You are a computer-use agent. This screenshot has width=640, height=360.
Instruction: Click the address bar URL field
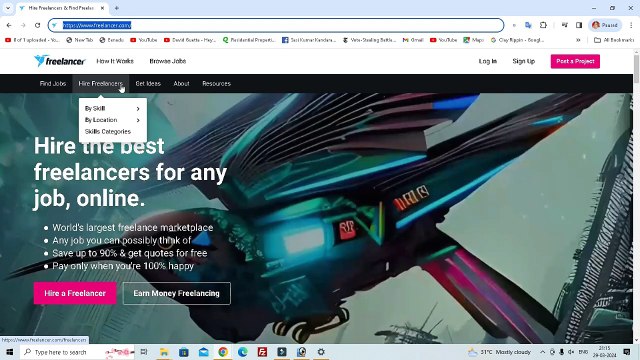point(276,25)
